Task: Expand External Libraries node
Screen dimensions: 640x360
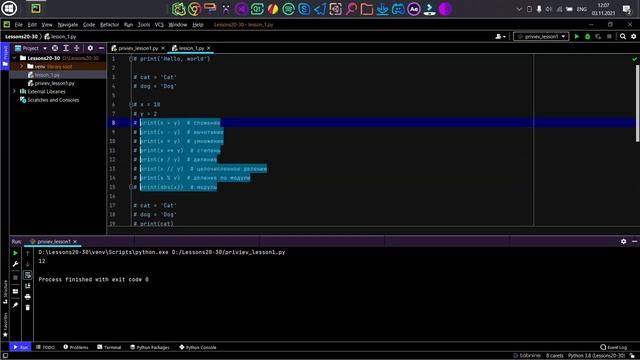Action: point(15,91)
